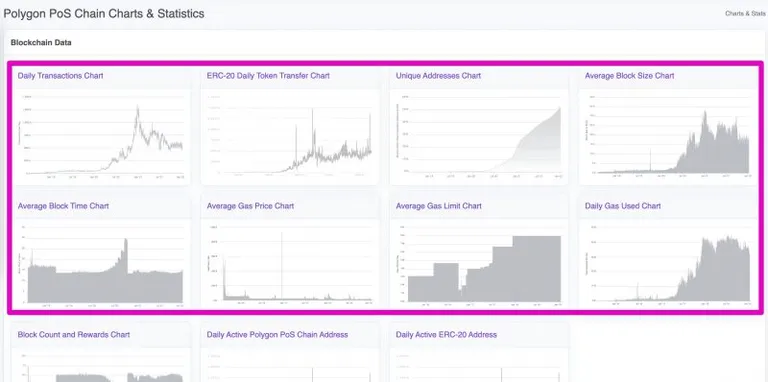Open the Average Gas Price Chart link
Screen dimensions: 768x382
tap(250, 206)
